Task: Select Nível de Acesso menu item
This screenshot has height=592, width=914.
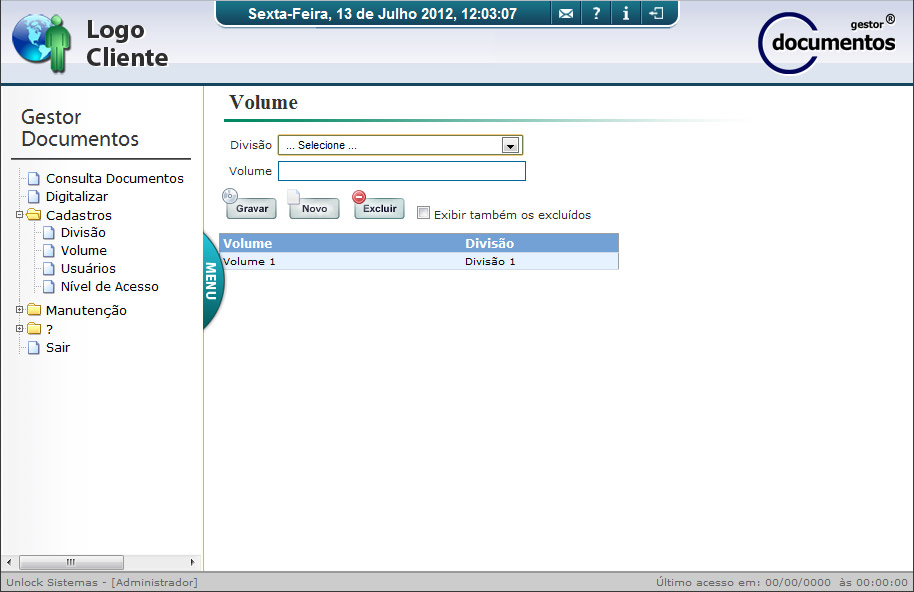Action: click(109, 287)
